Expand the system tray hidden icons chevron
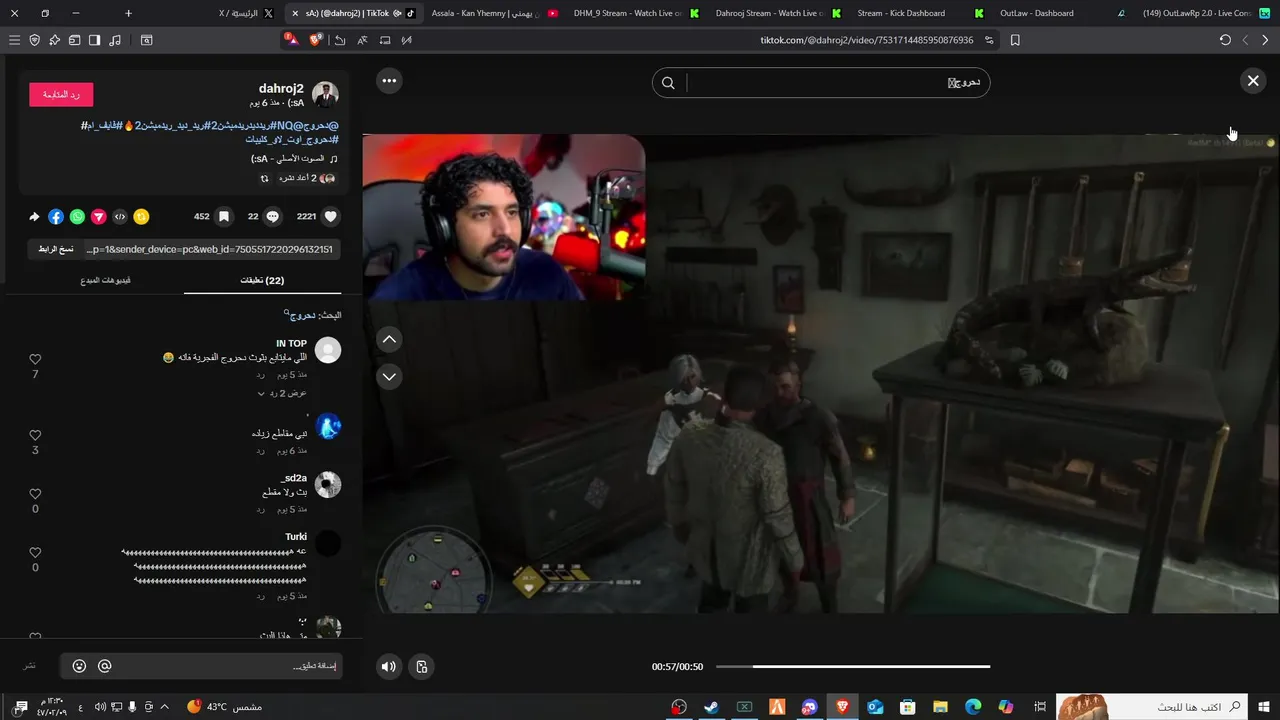 click(x=165, y=707)
